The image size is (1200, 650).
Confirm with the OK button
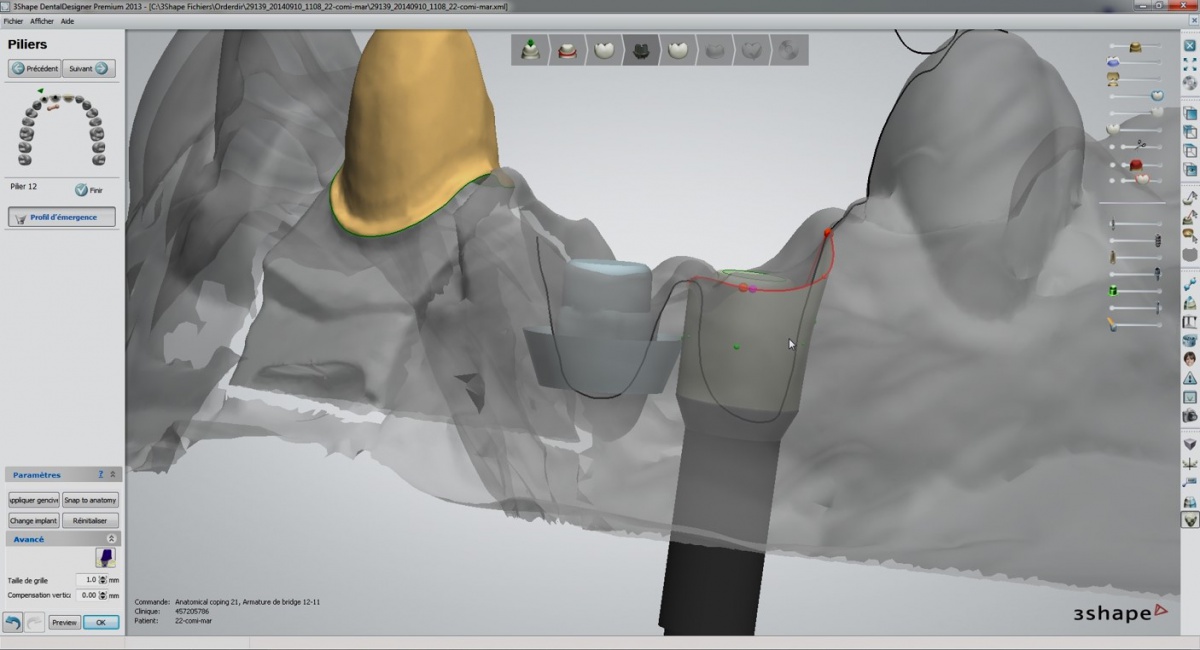click(x=101, y=622)
